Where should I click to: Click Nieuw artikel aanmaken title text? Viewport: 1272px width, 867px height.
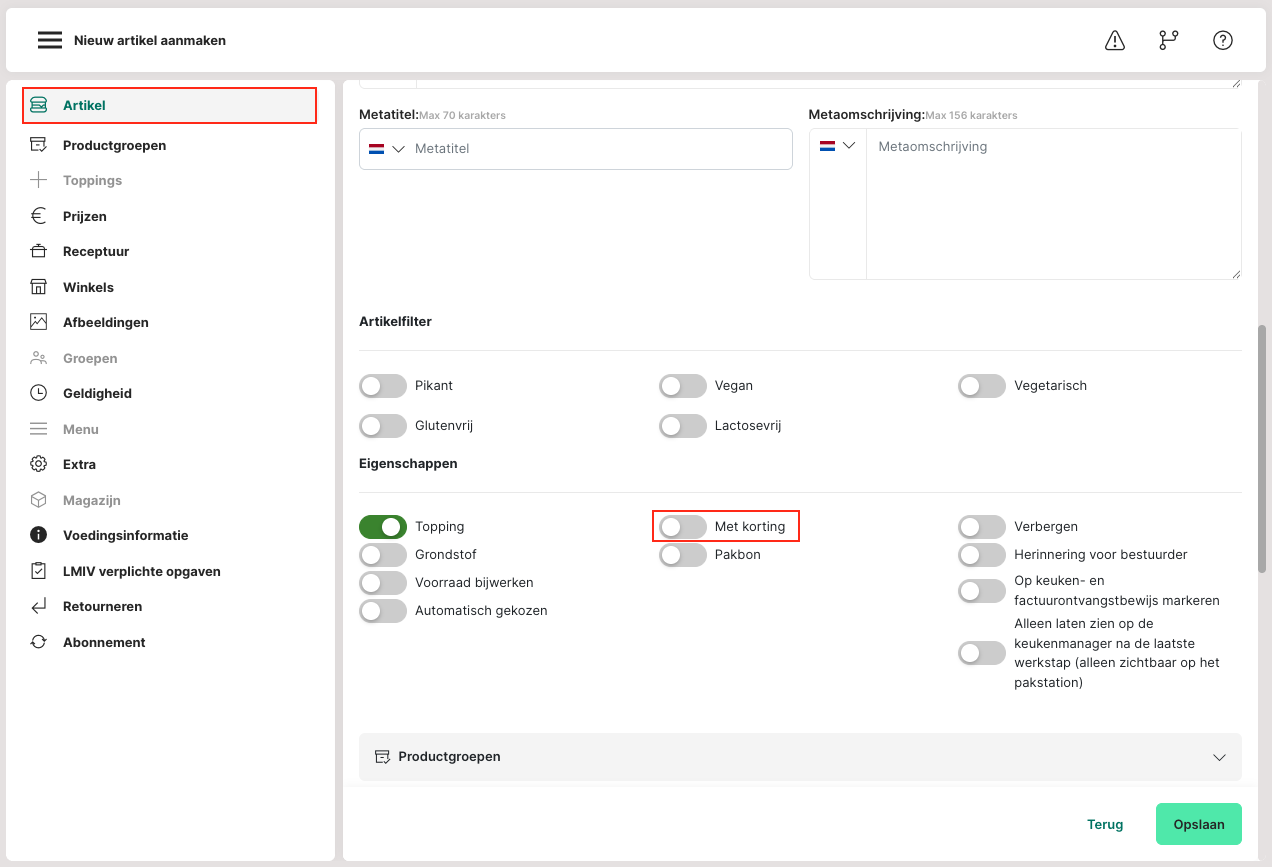point(150,41)
